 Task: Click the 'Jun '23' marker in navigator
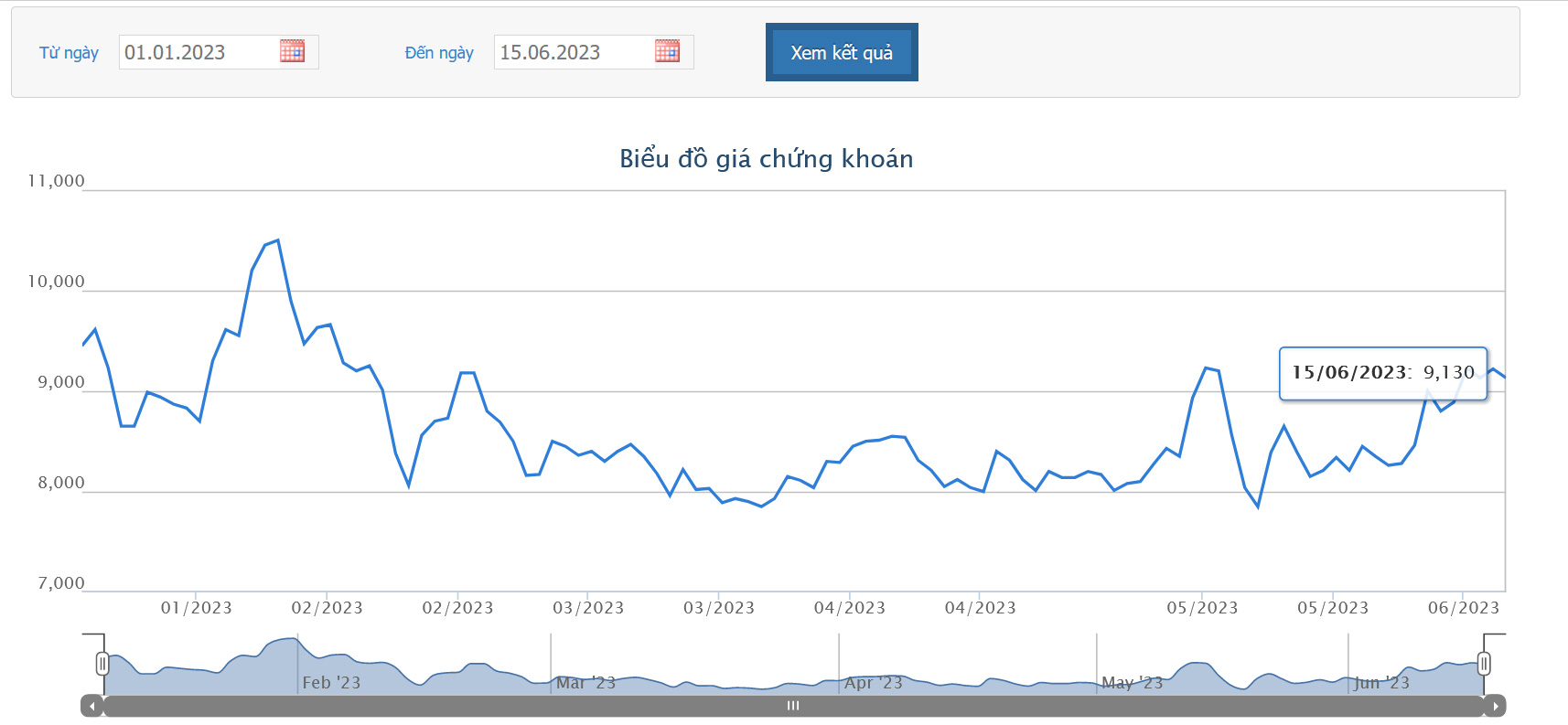pos(1381,683)
